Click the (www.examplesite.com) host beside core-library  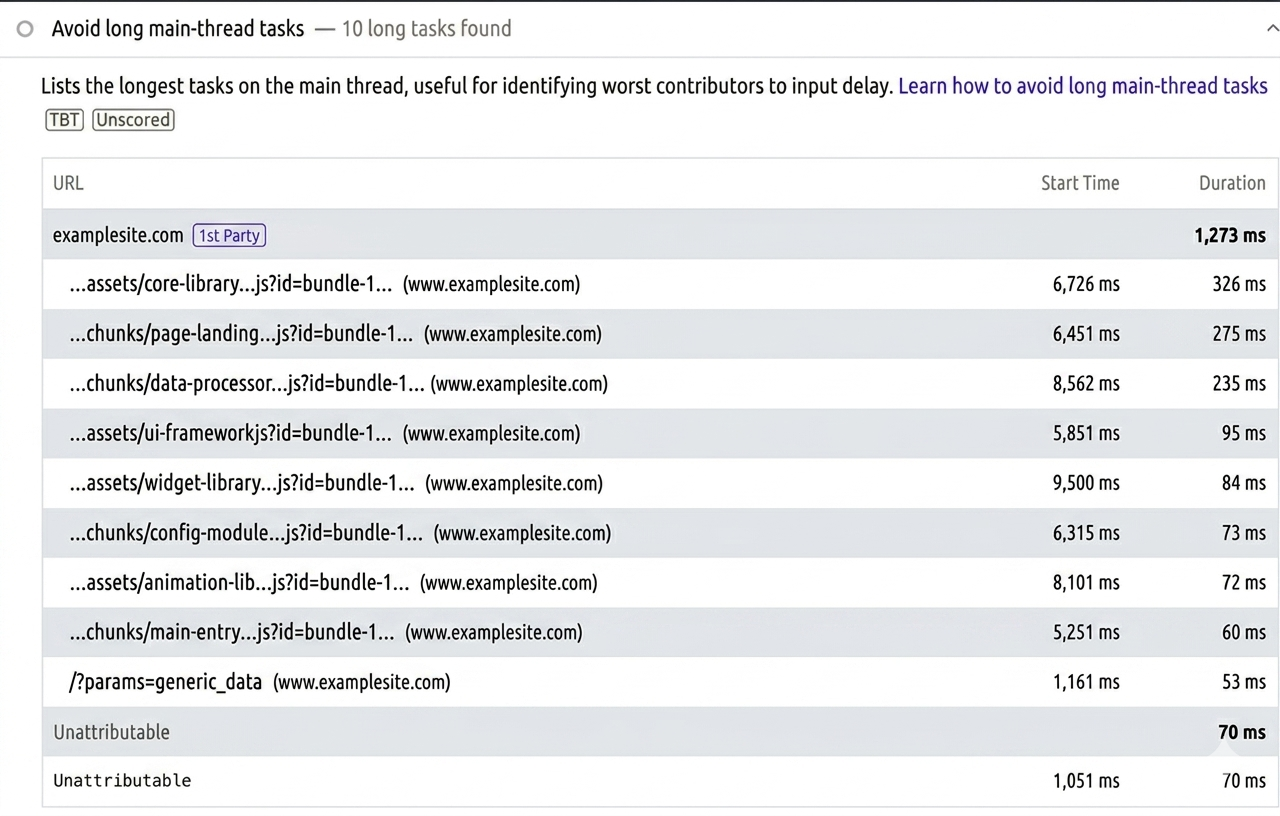pos(491,284)
